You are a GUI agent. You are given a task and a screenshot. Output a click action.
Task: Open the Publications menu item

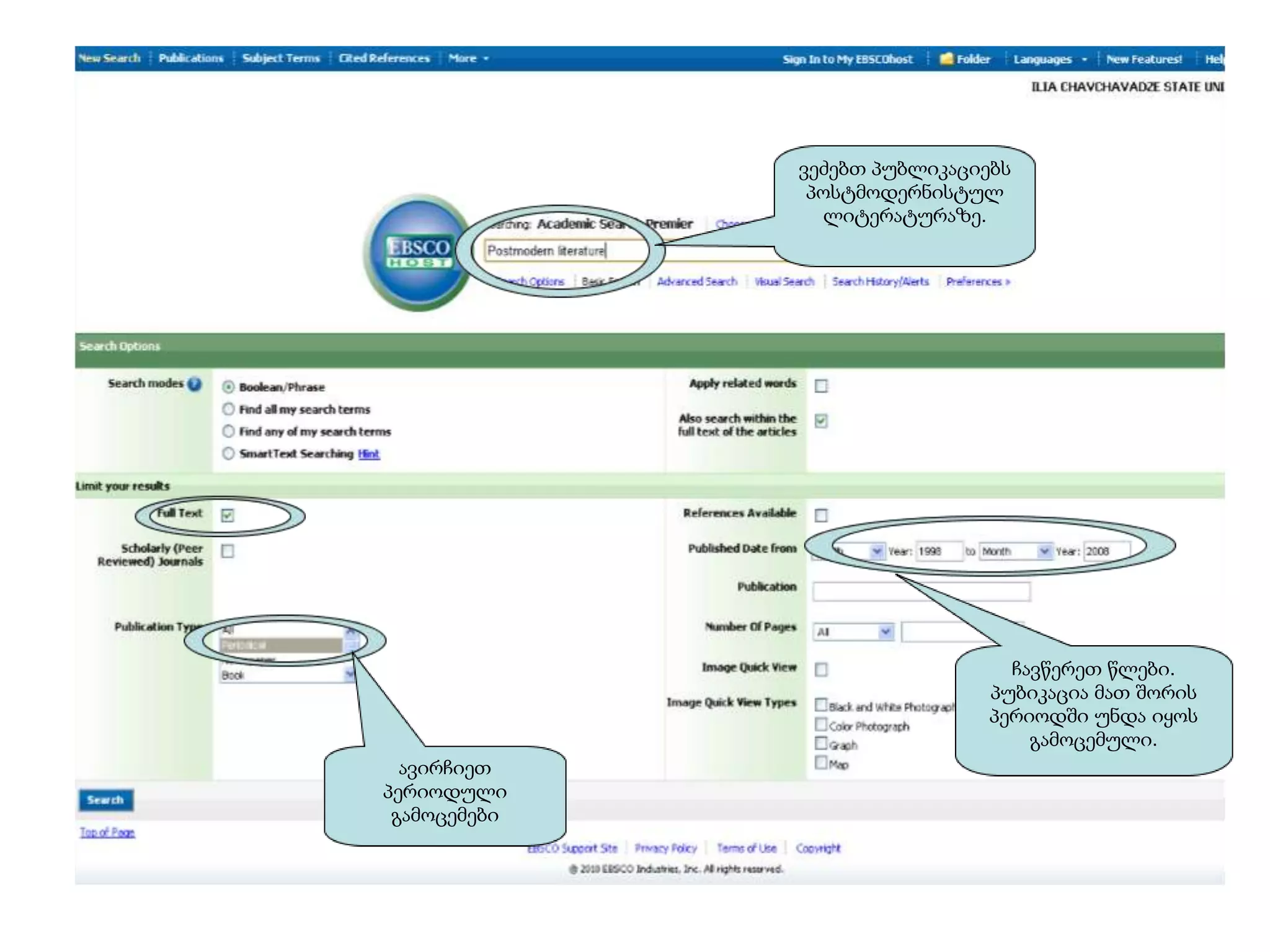click(190, 58)
